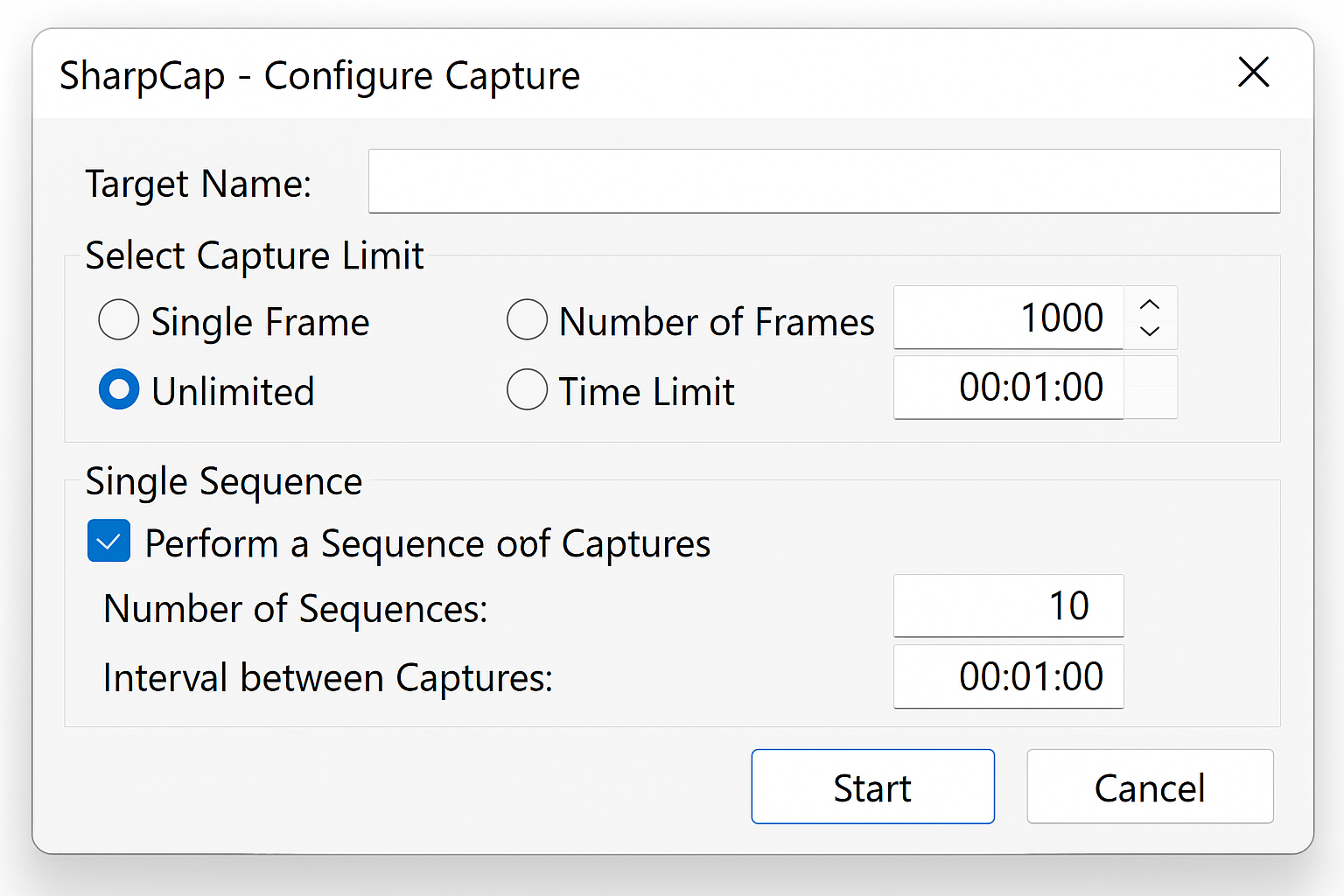
Task: Choose the Time Limit radio button
Action: [x=527, y=389]
